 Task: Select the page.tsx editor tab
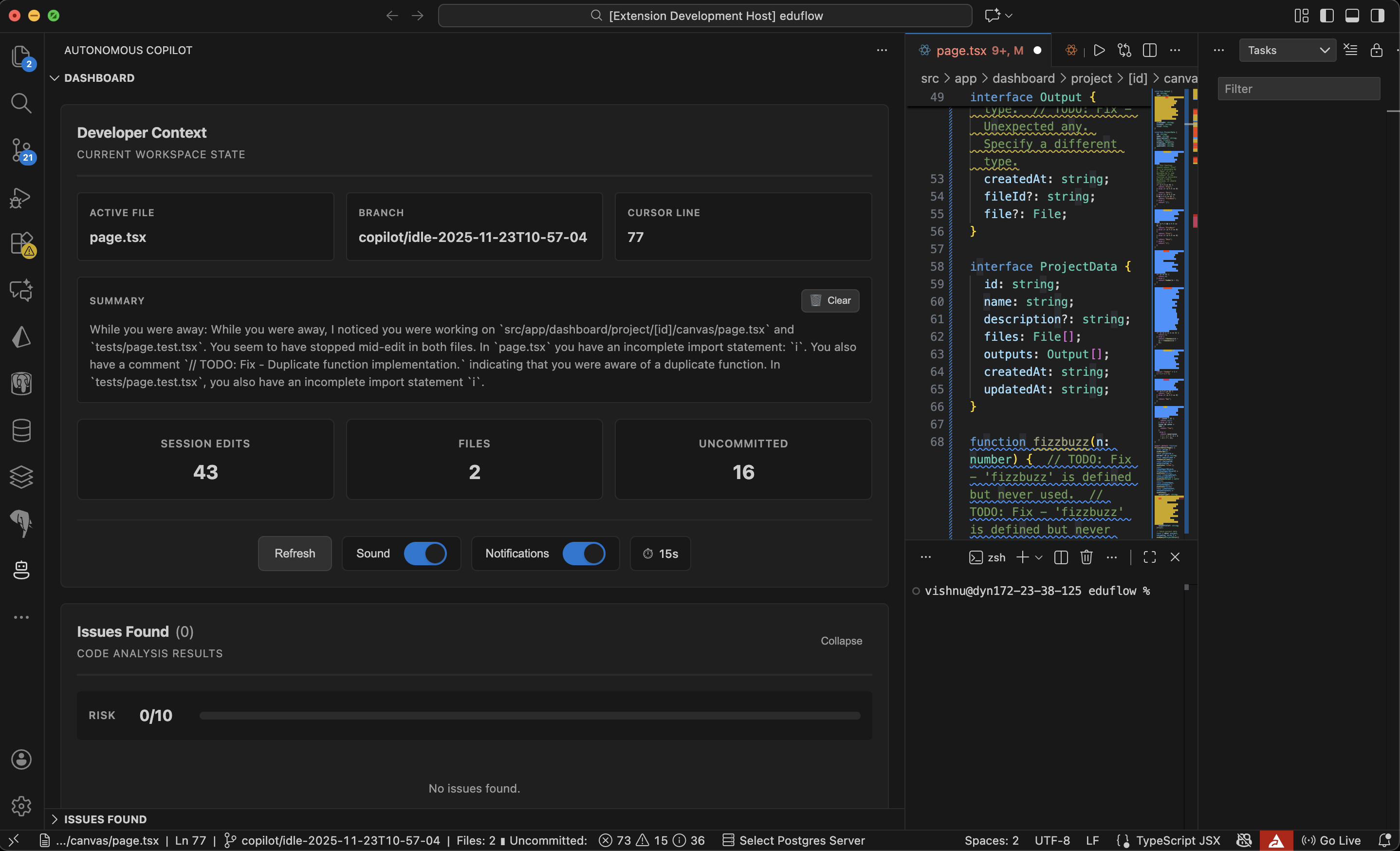961,51
